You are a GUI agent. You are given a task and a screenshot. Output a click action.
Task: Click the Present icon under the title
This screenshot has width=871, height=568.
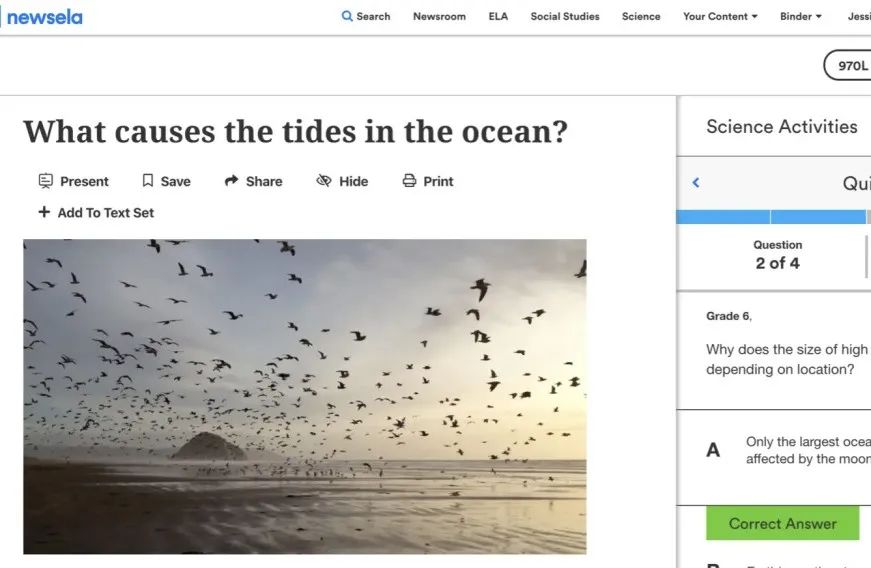[x=46, y=181]
